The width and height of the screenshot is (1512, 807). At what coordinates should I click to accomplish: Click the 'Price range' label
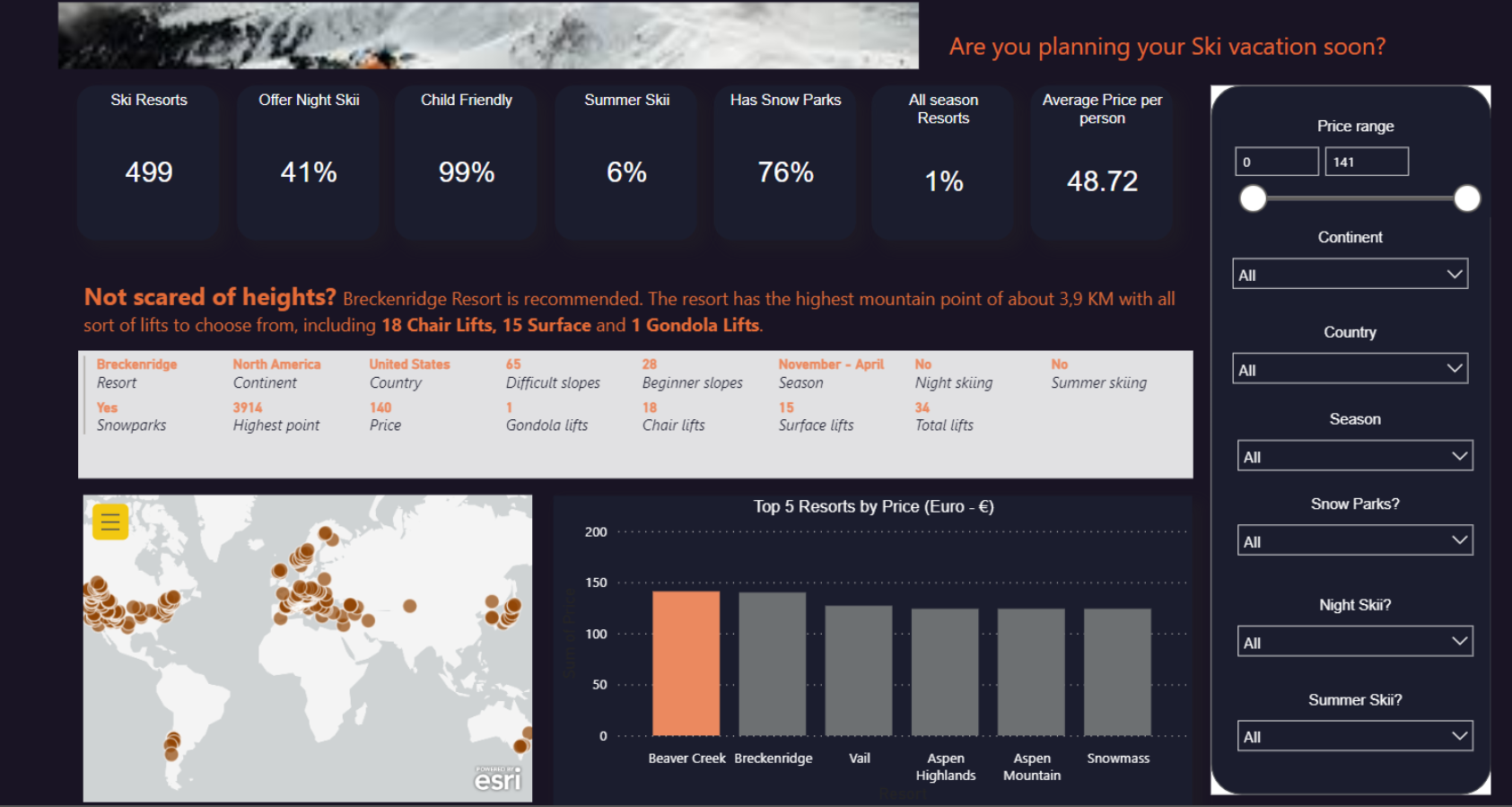pos(1355,126)
